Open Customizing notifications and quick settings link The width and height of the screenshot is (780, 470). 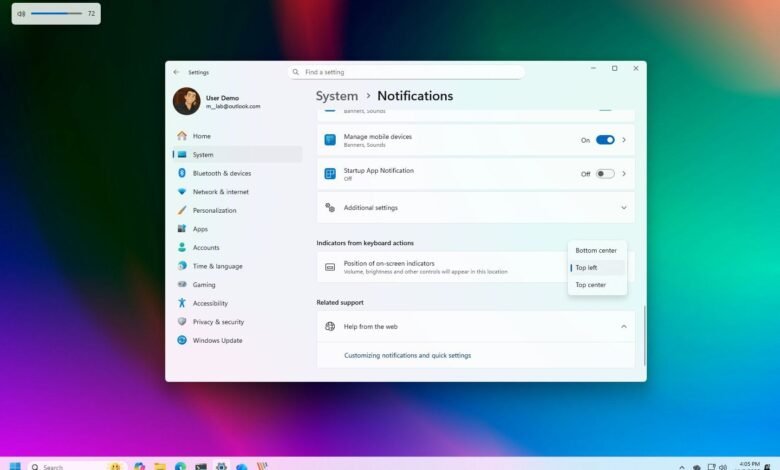pyautogui.click(x=407, y=355)
